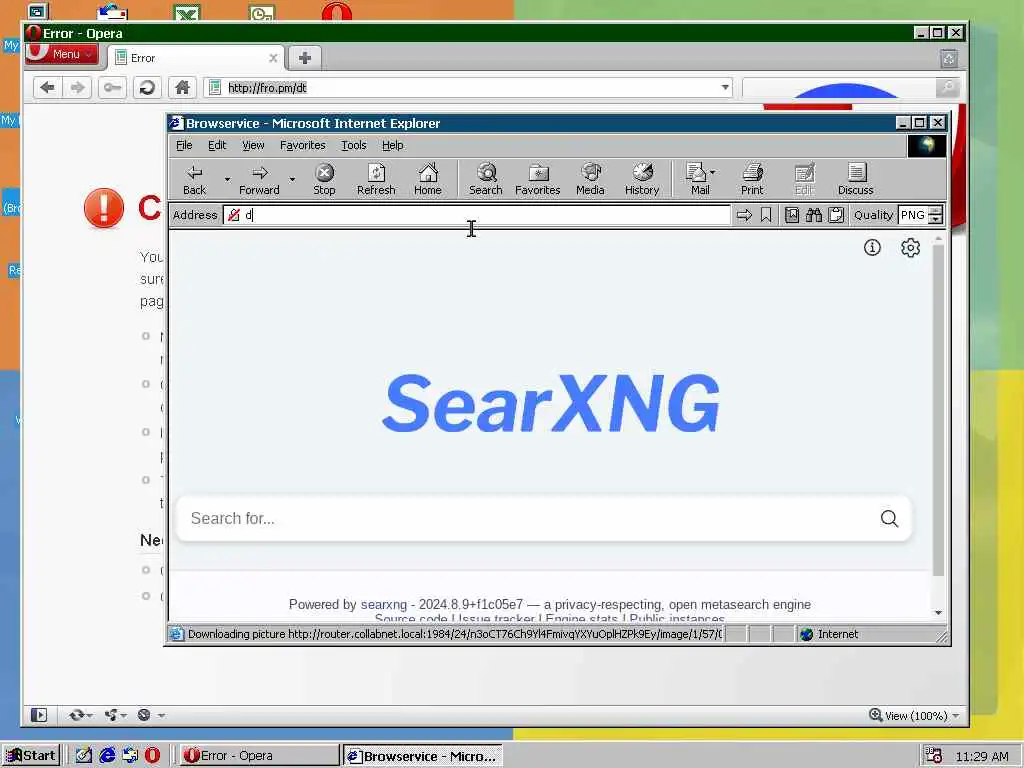Image resolution: width=1024 pixels, height=768 pixels.
Task: Open SearXNG preferences gear icon
Action: 910,248
